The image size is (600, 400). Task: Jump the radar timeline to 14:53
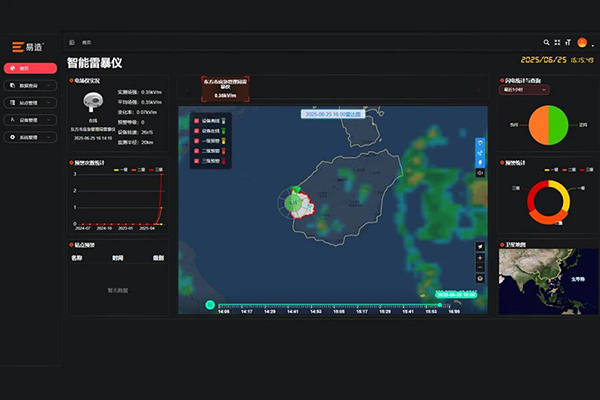316,312
